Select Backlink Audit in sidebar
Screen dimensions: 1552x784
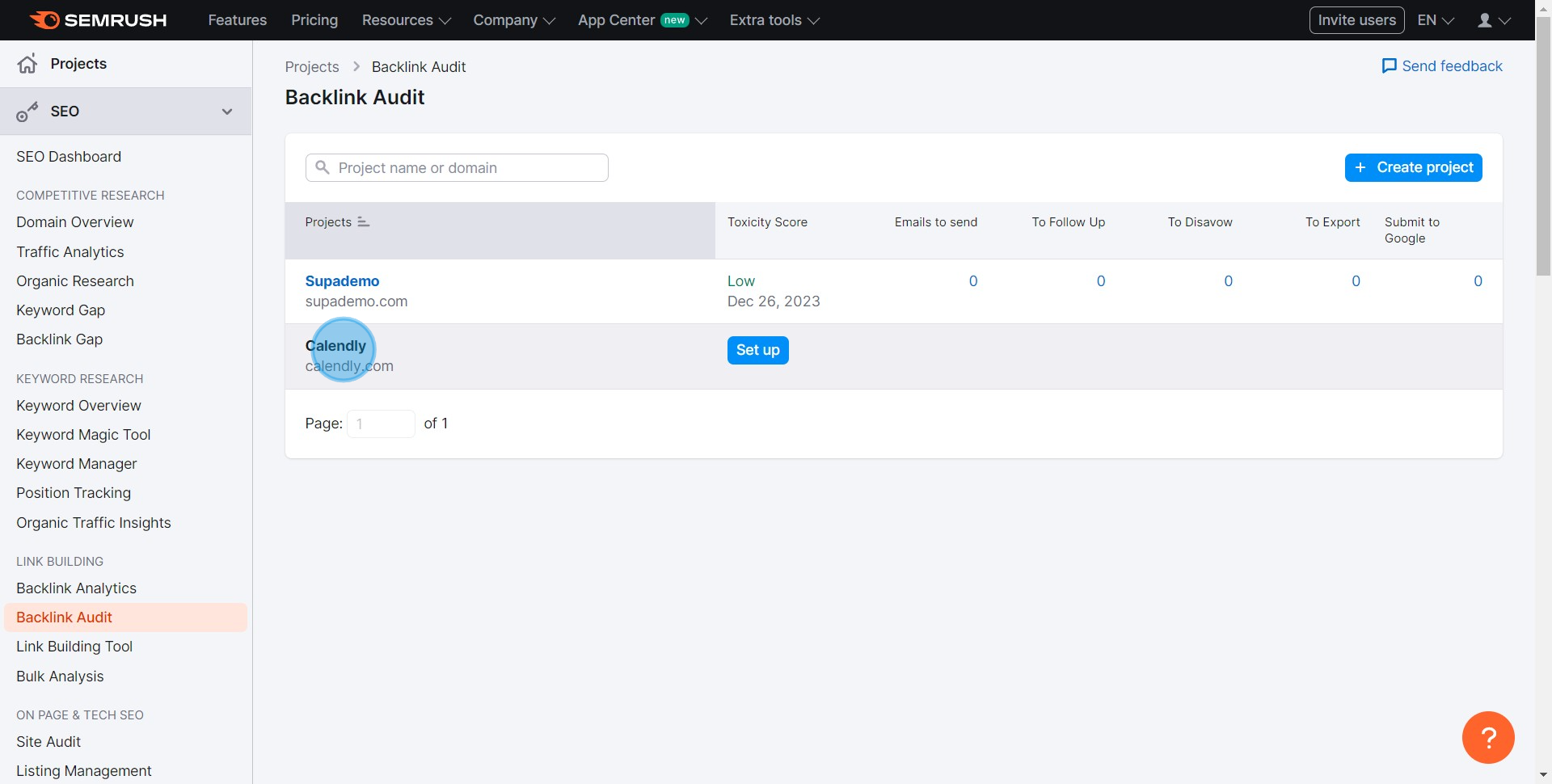(x=125, y=618)
